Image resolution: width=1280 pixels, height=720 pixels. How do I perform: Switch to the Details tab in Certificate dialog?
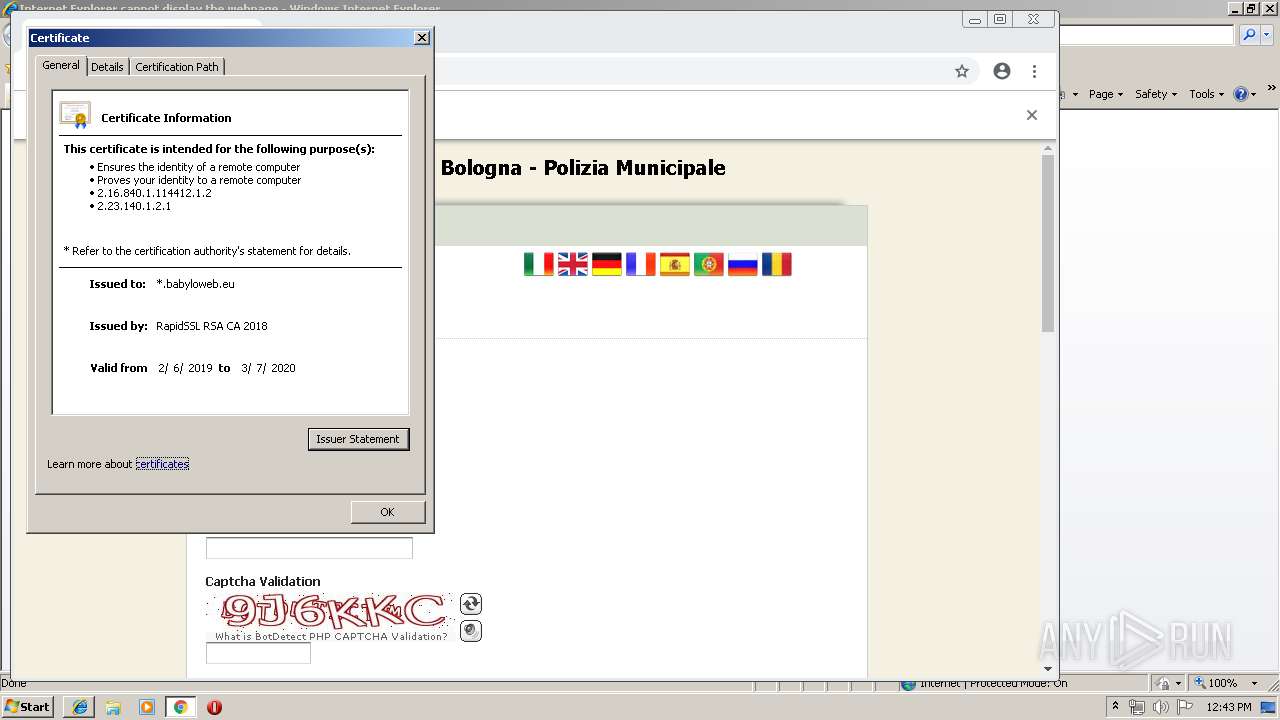(x=107, y=67)
